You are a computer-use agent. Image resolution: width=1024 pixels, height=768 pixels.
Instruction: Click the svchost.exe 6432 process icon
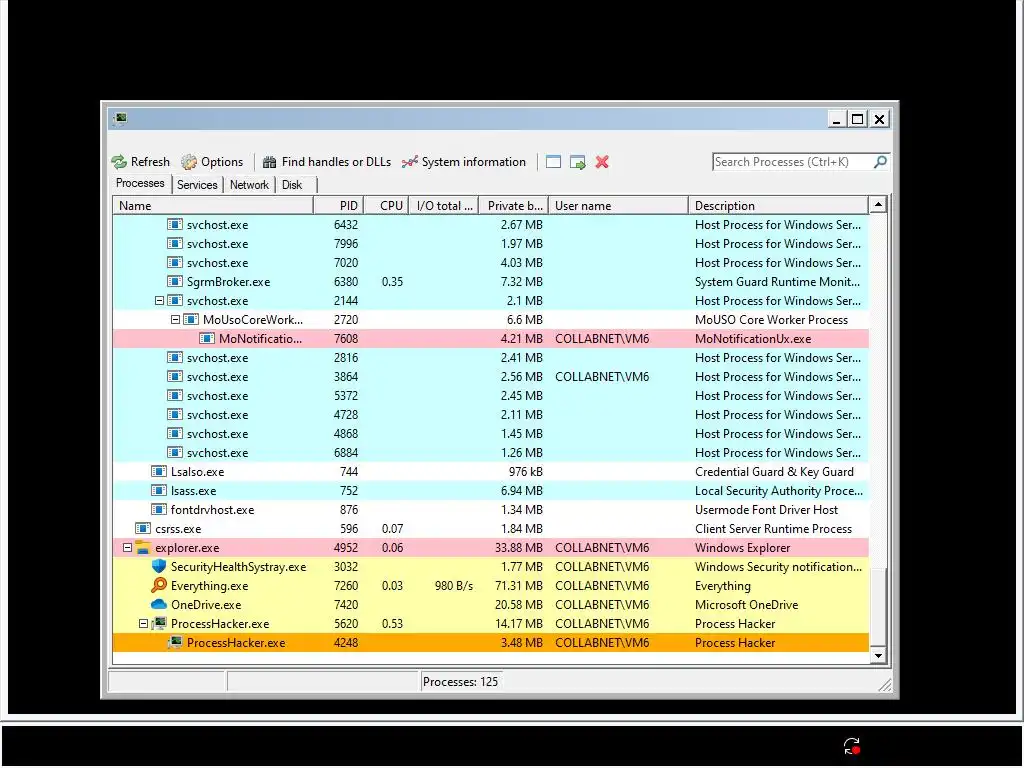pyautogui.click(x=174, y=225)
